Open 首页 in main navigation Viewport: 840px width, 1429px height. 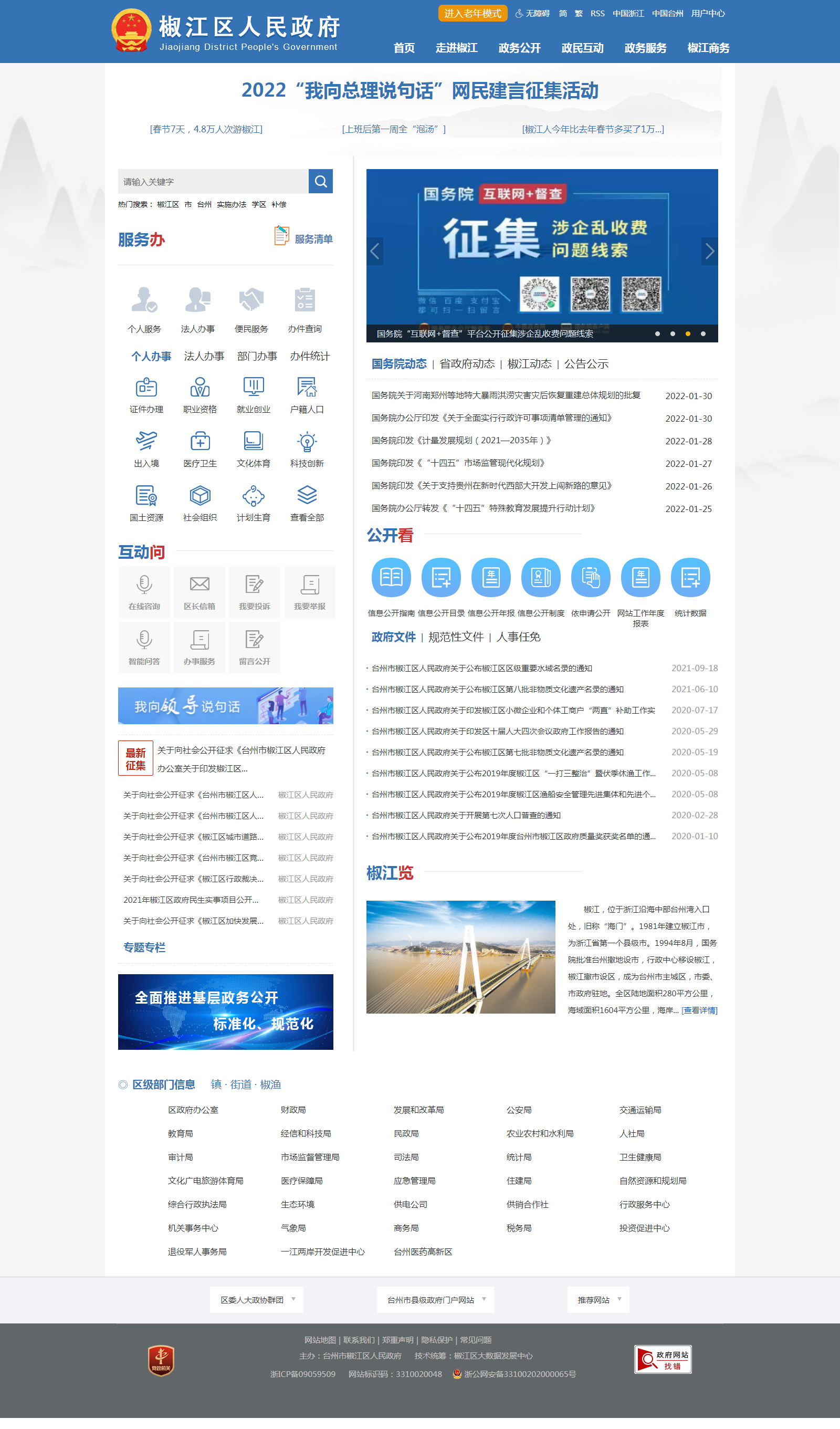pyautogui.click(x=404, y=48)
